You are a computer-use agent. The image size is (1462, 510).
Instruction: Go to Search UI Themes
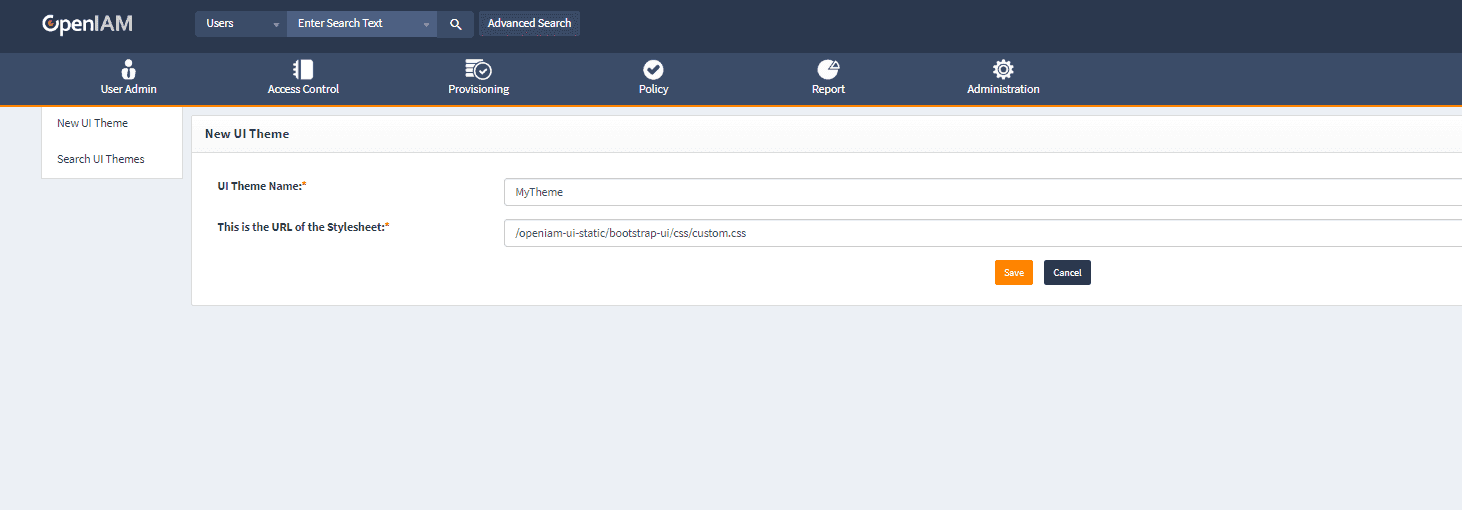coord(101,159)
